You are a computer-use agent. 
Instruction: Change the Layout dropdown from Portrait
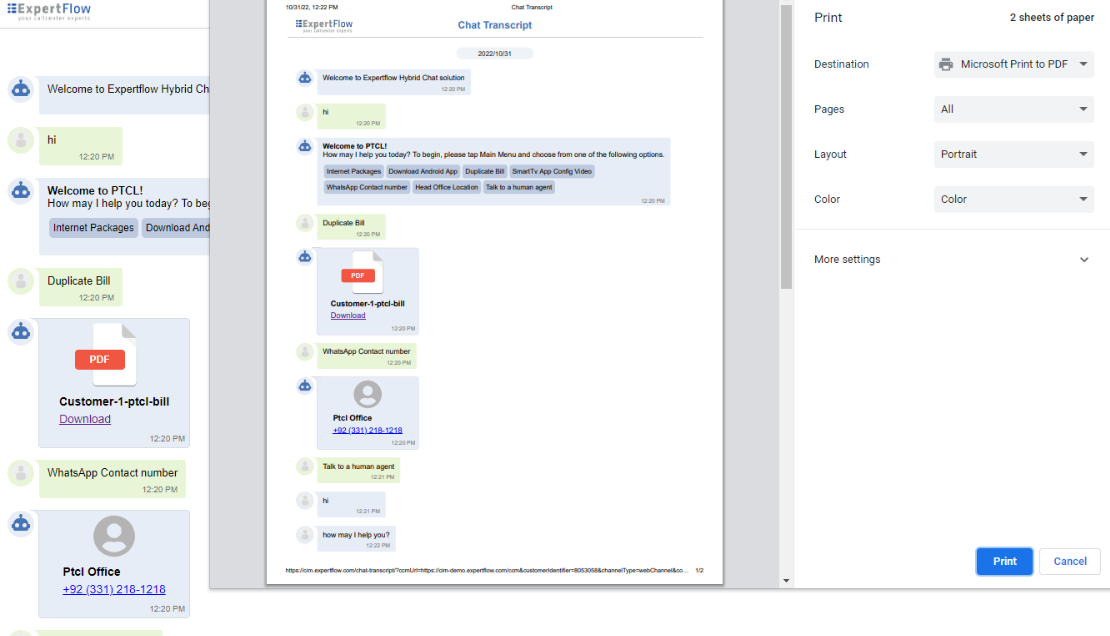tap(1013, 154)
